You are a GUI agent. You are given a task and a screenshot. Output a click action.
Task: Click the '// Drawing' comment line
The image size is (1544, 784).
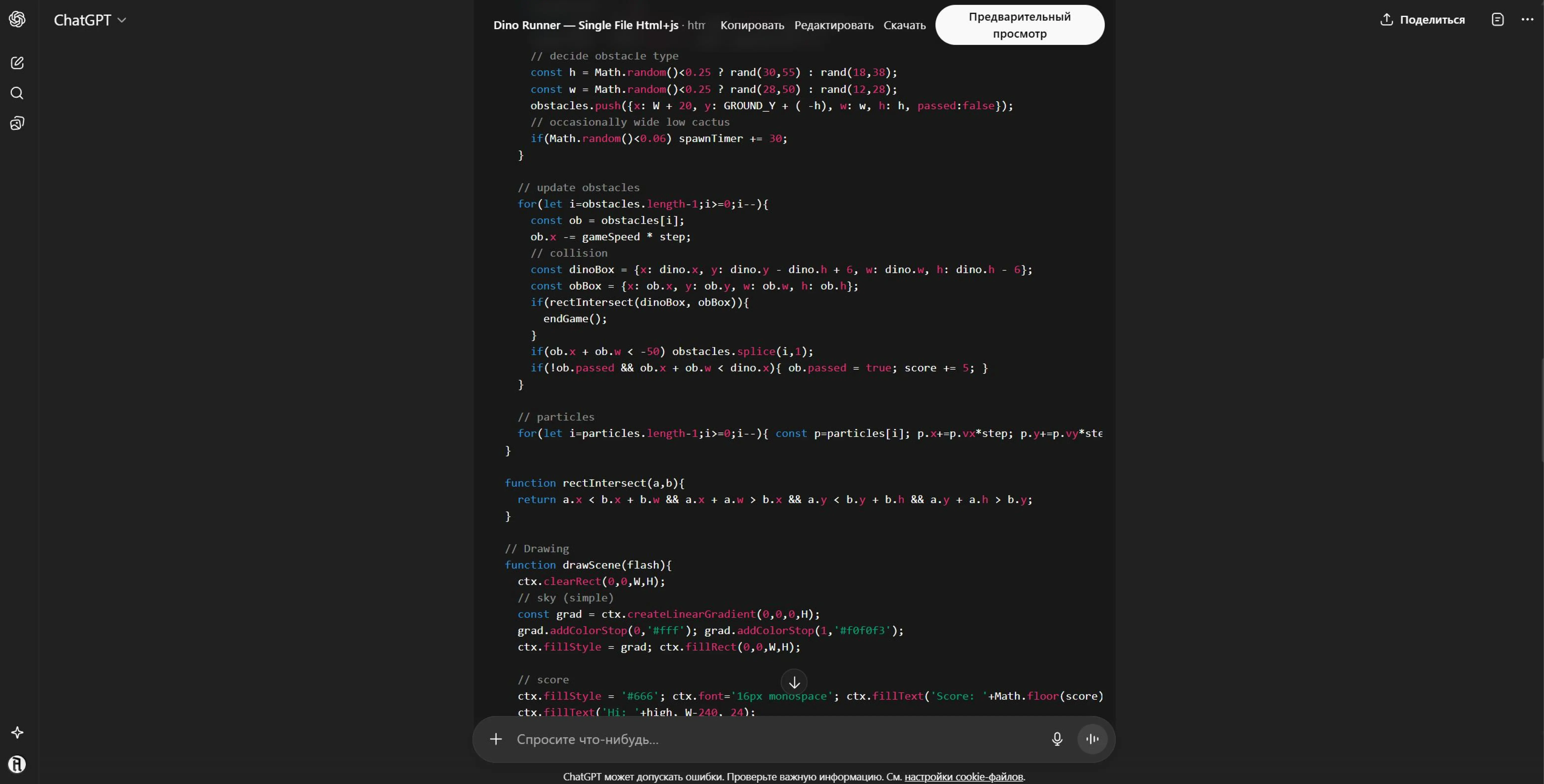point(537,548)
